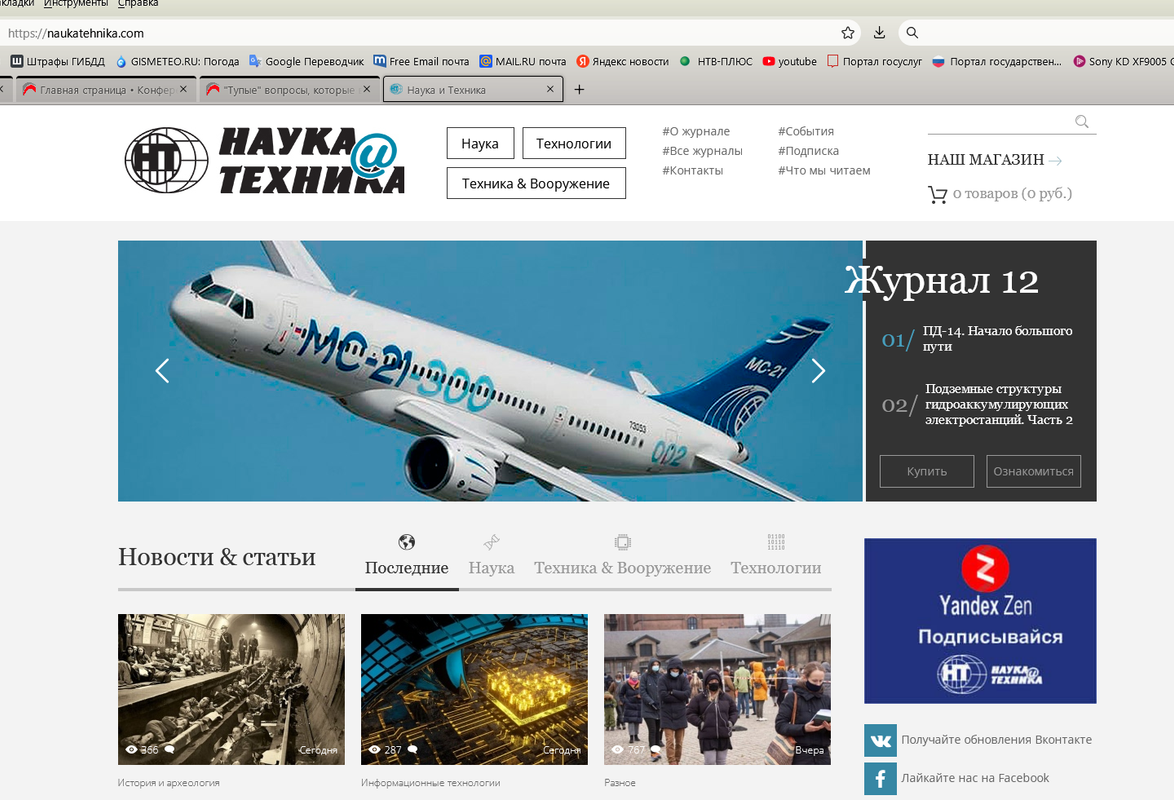The image size is (1174, 800).
Task: Click the Facebook logo icon
Action: [880, 778]
